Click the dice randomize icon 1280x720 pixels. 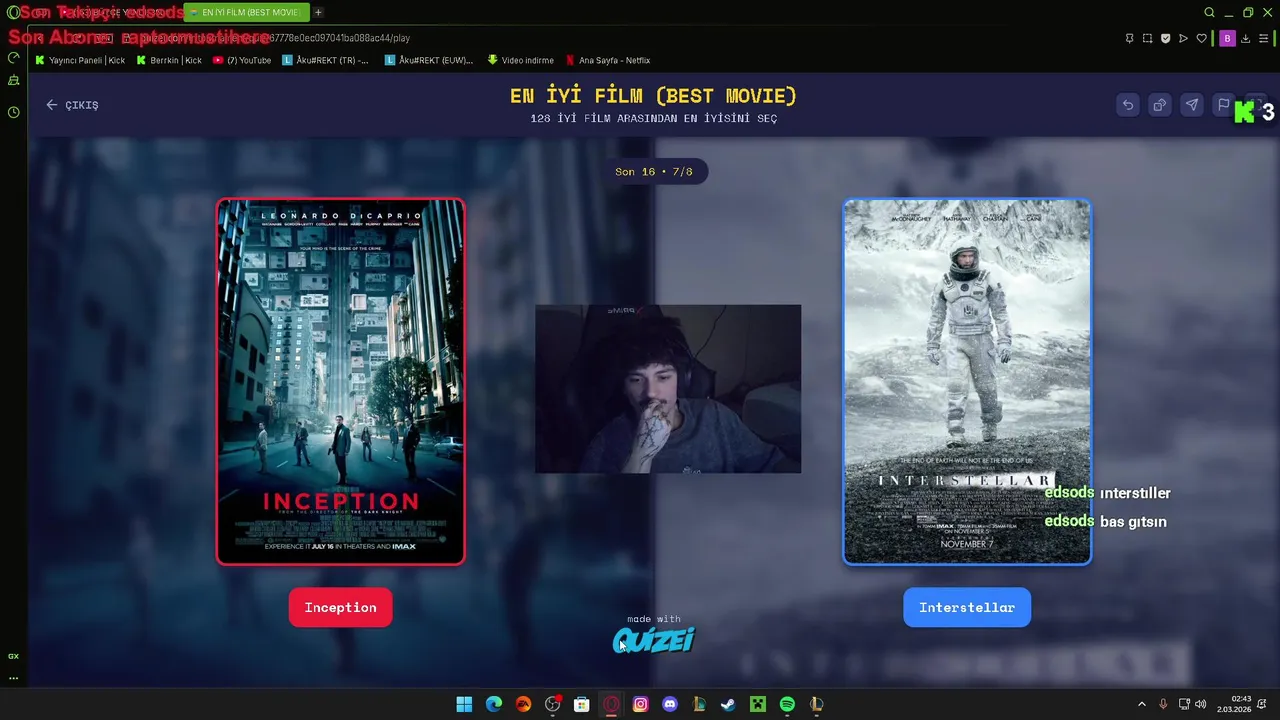1160,105
